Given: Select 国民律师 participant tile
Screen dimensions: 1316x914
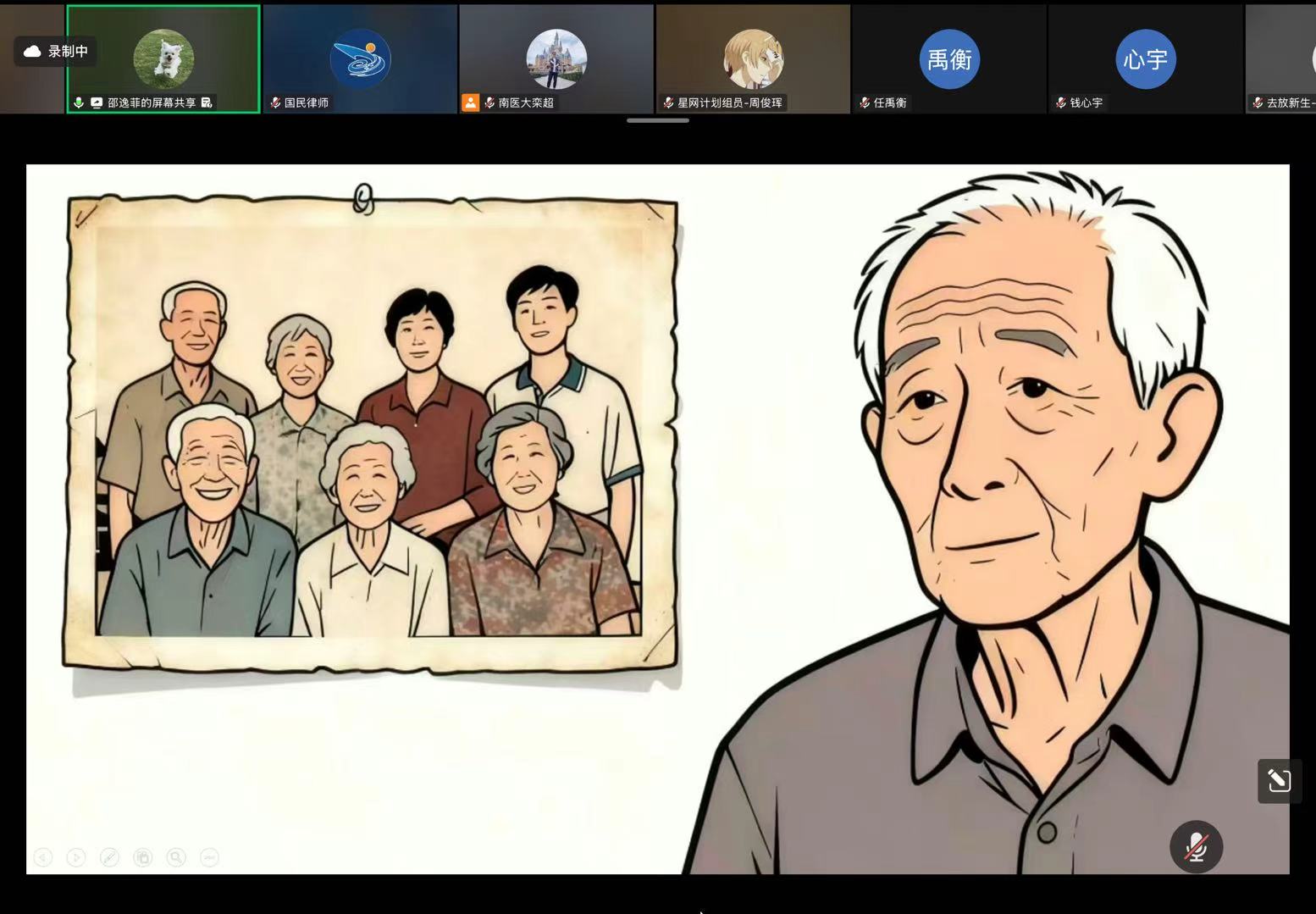Looking at the screenshot, I should tap(360, 59).
